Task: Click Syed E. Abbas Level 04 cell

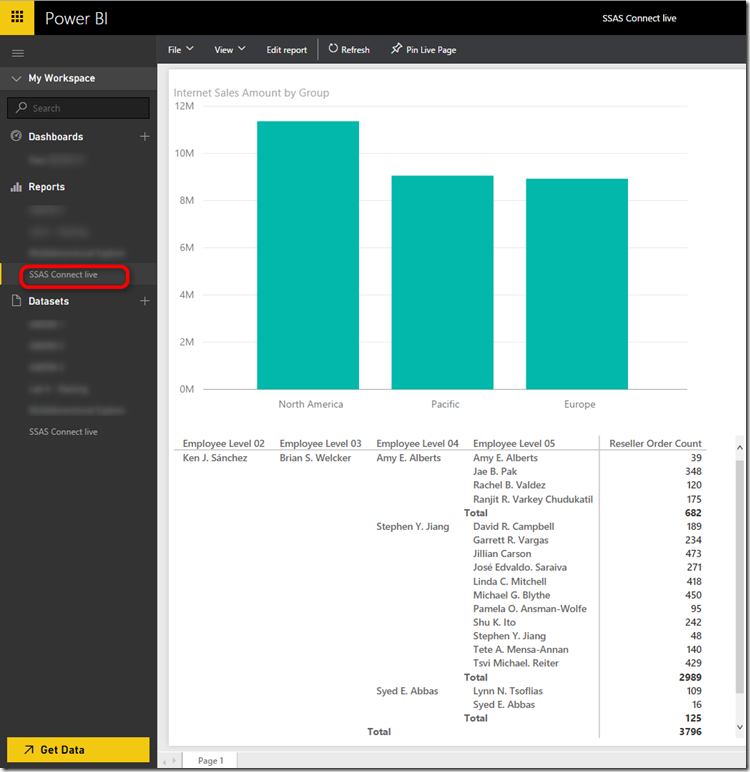Action: tap(407, 691)
